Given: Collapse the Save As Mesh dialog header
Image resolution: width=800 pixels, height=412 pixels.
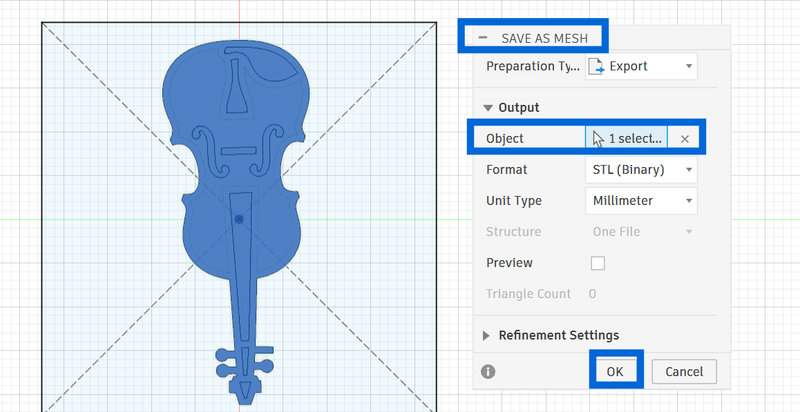Looking at the screenshot, I should [x=483, y=38].
